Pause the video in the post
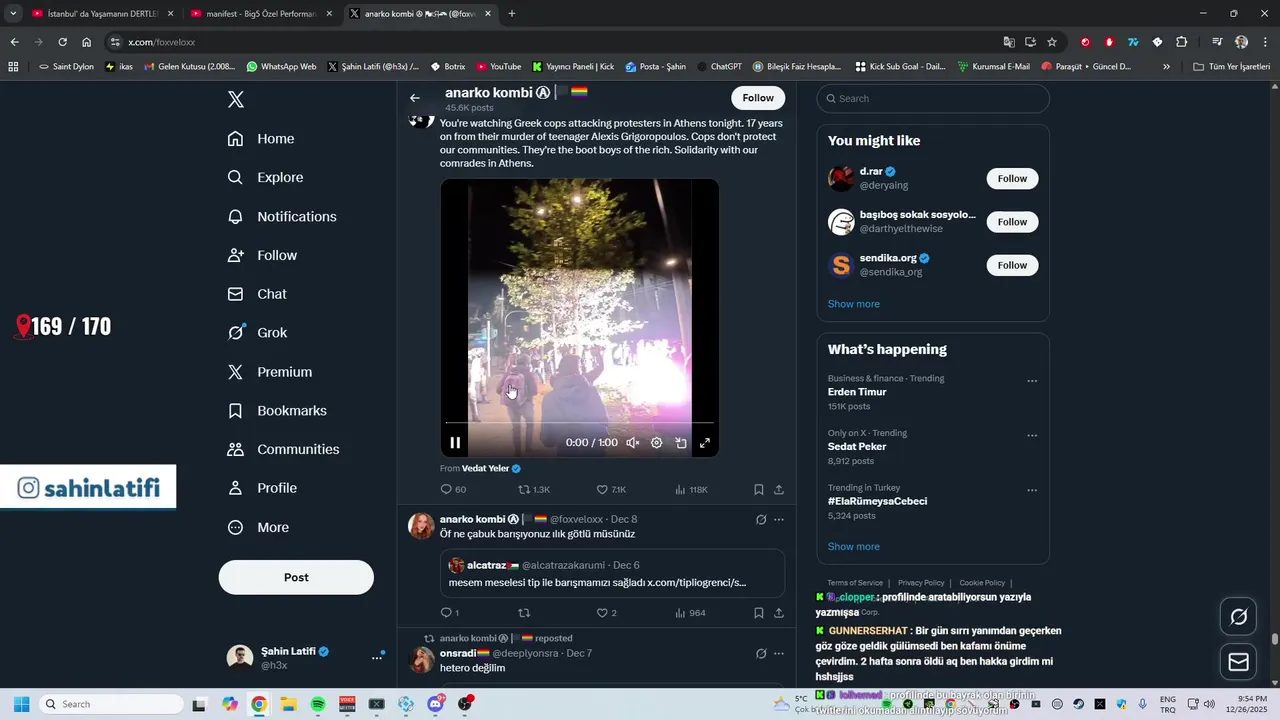 click(455, 443)
